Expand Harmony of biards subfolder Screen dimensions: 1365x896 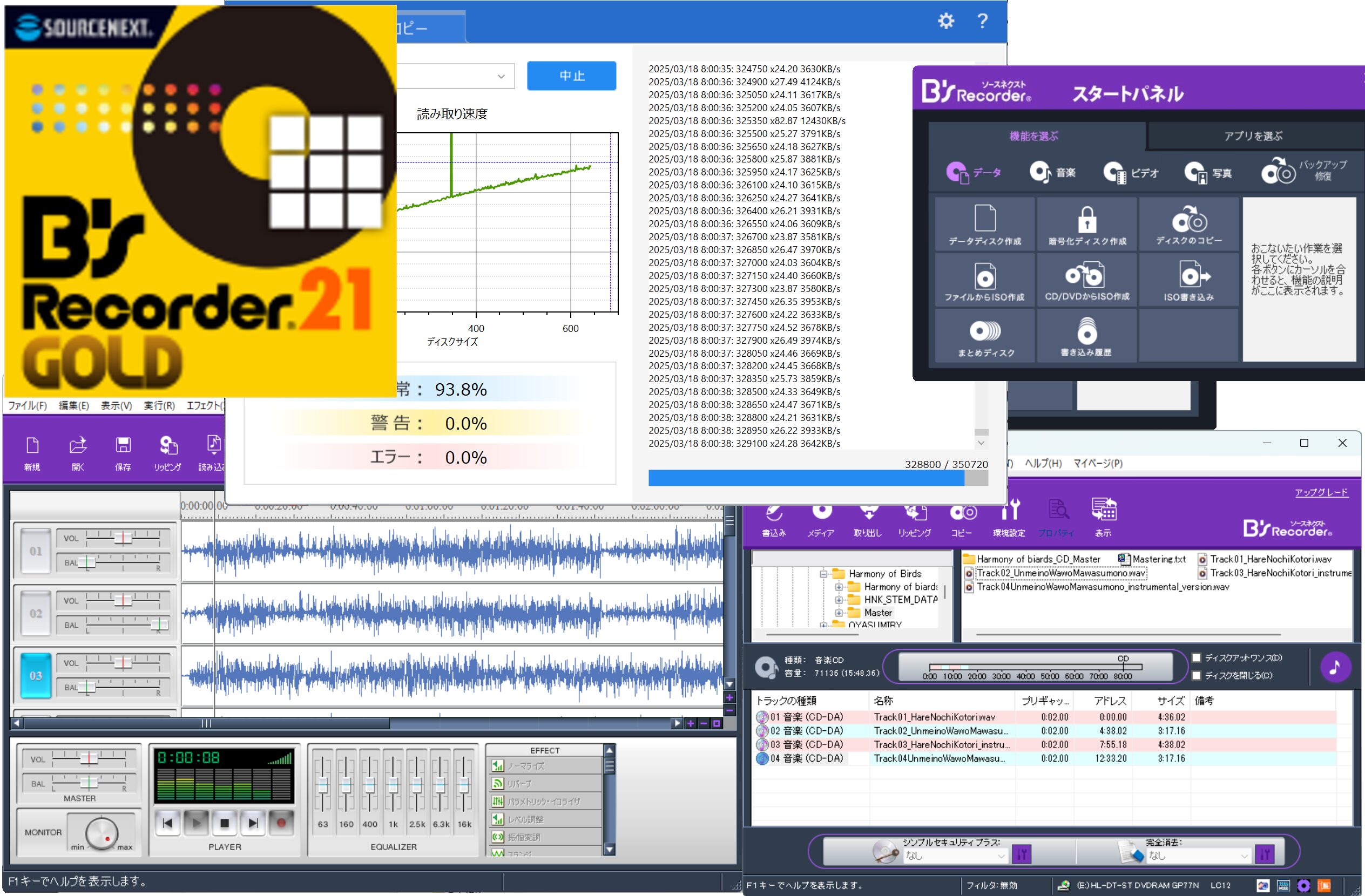(x=839, y=587)
